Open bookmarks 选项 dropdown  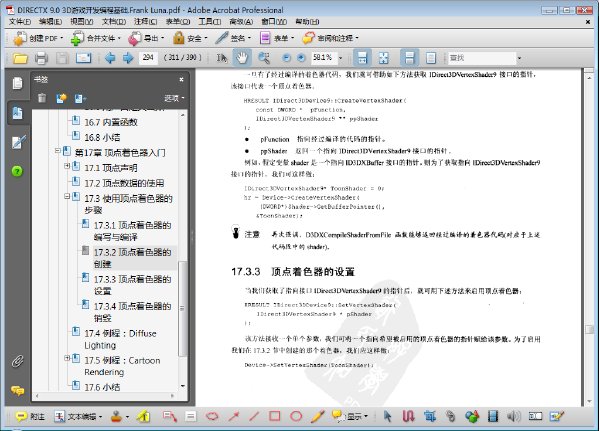pyautogui.click(x=174, y=98)
